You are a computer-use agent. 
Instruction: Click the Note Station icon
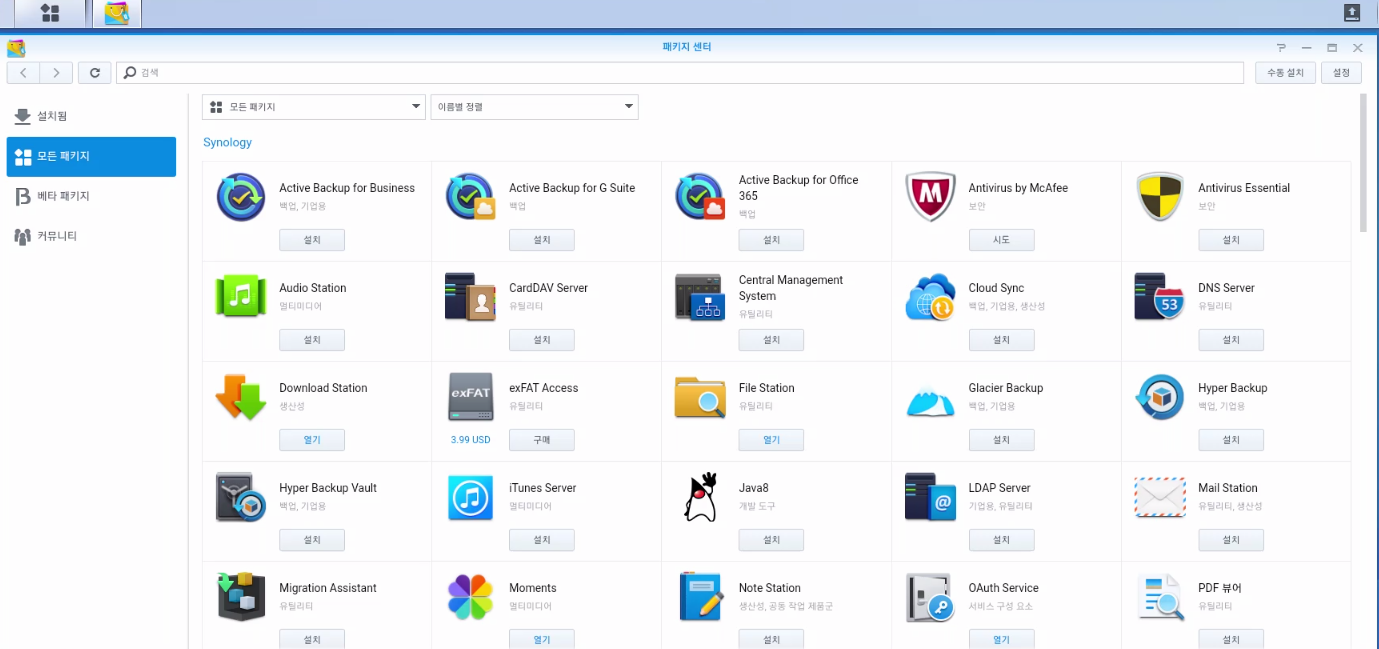tap(700, 597)
